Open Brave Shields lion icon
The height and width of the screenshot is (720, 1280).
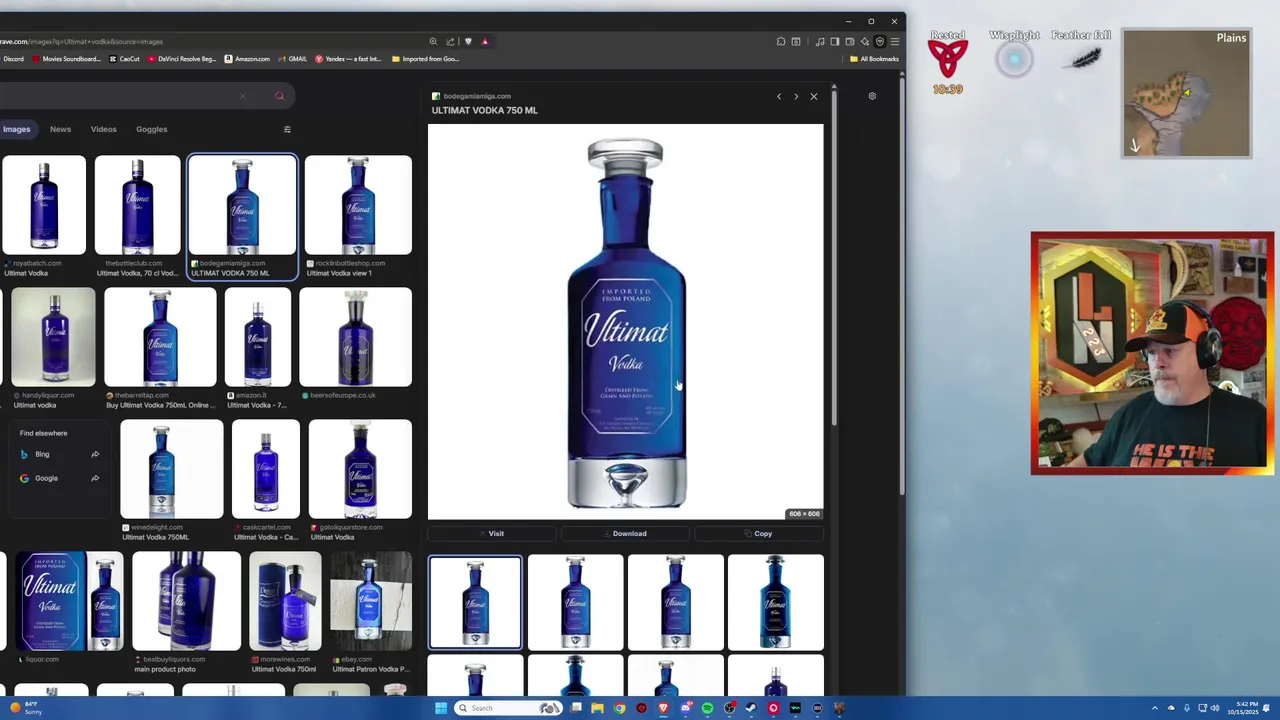point(468,41)
